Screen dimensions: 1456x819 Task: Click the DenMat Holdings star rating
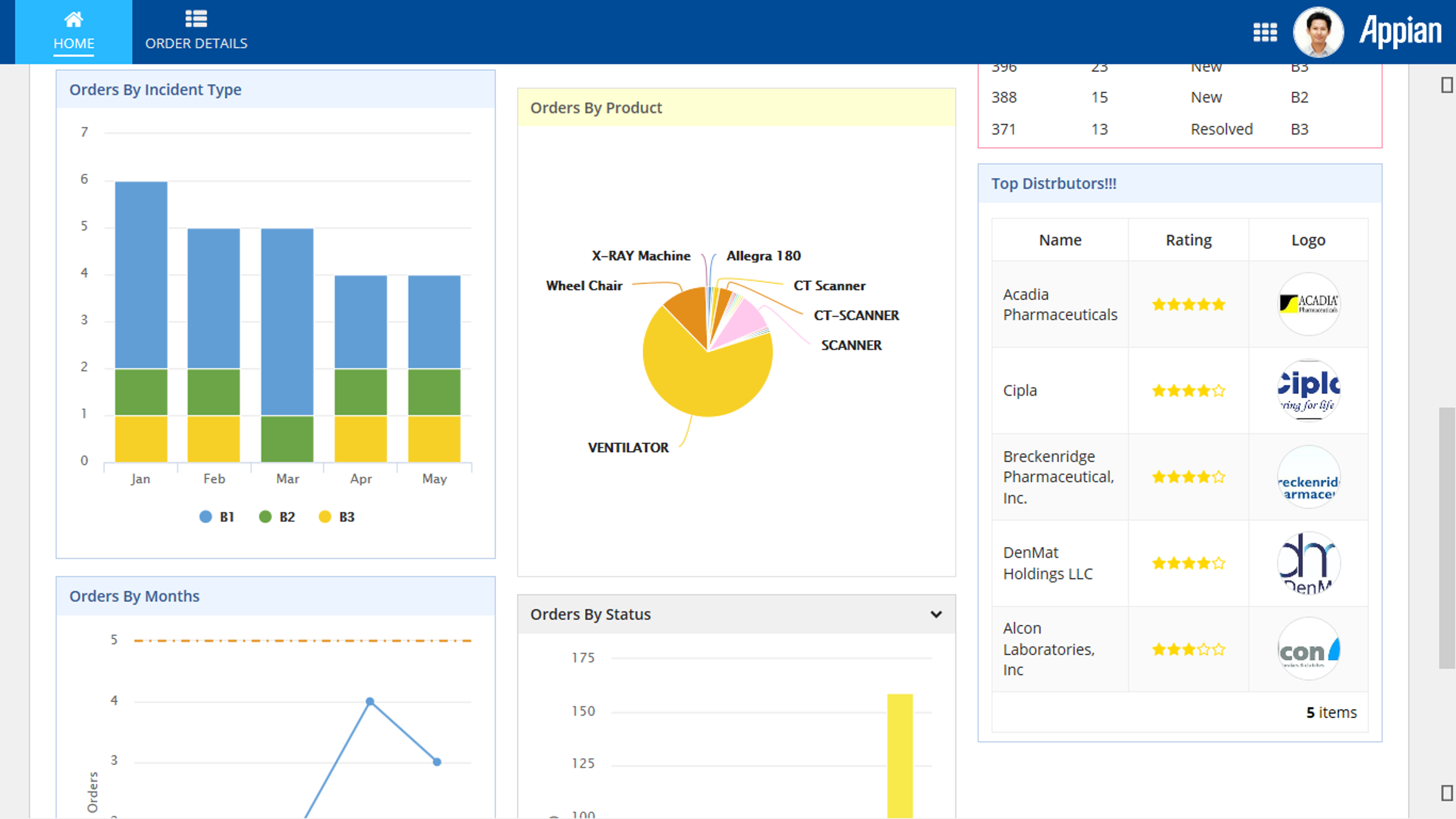tap(1189, 563)
